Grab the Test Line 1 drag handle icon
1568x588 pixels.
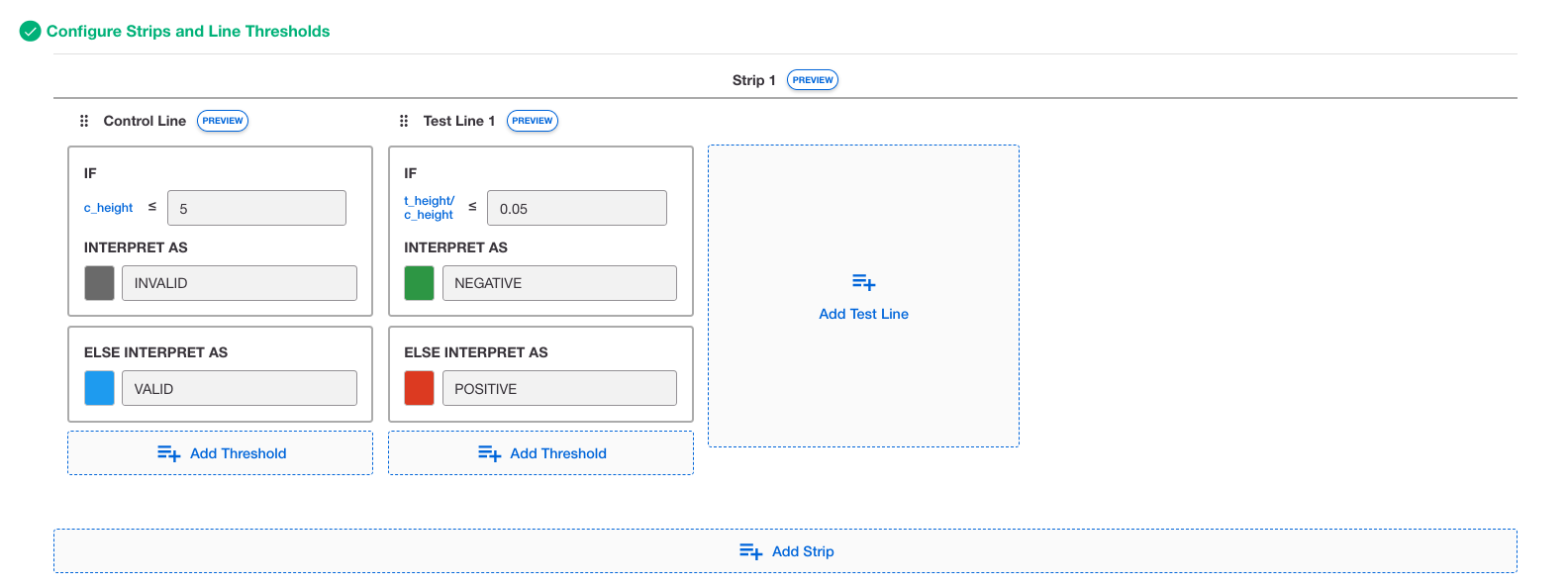[x=404, y=121]
